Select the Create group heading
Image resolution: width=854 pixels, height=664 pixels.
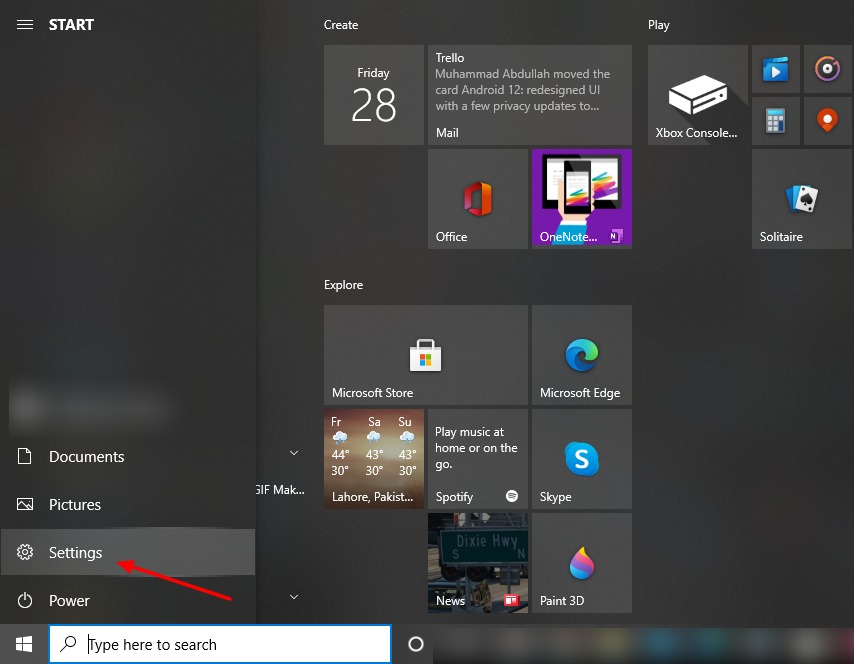click(341, 25)
